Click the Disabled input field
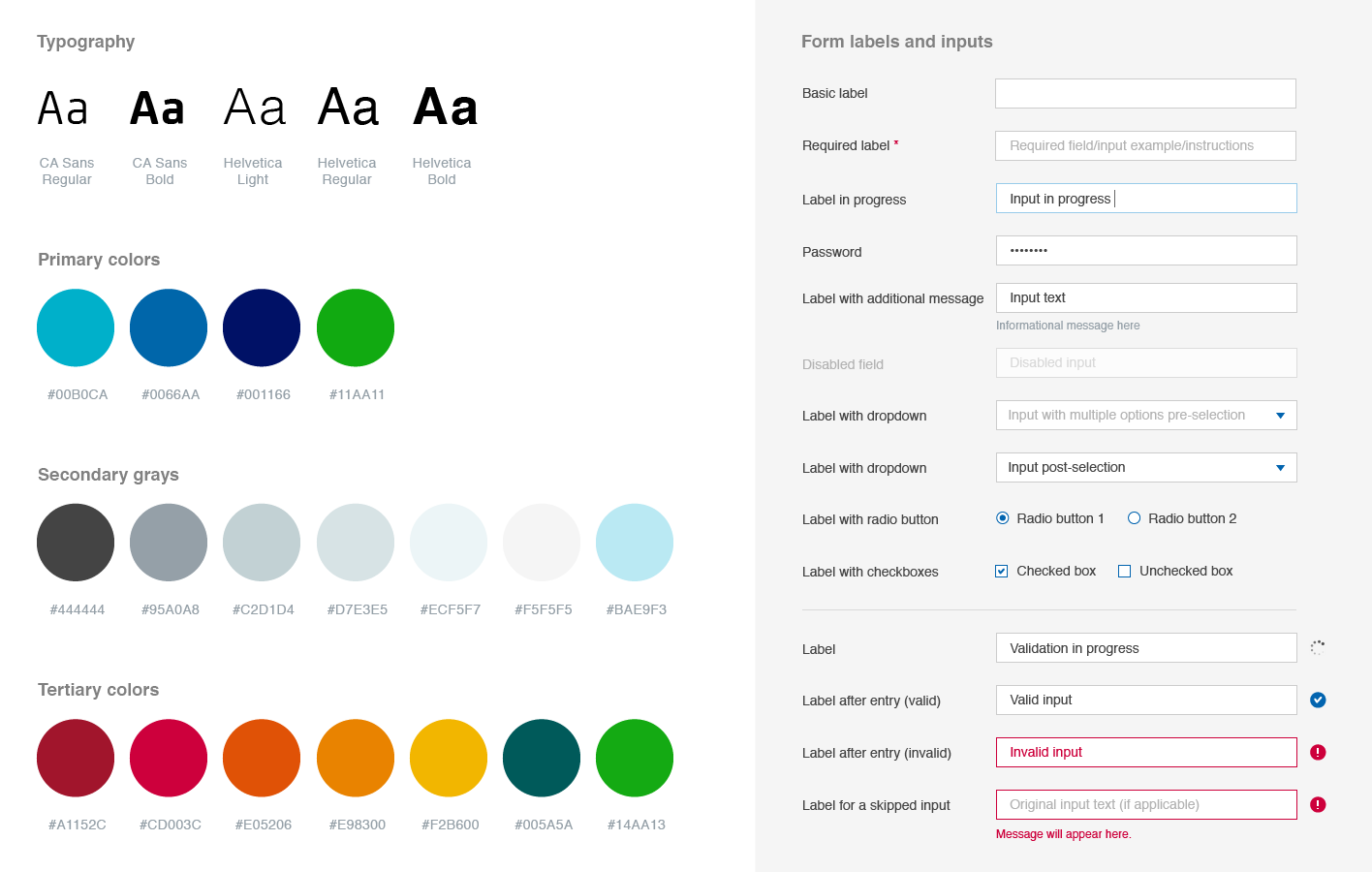 (1146, 362)
